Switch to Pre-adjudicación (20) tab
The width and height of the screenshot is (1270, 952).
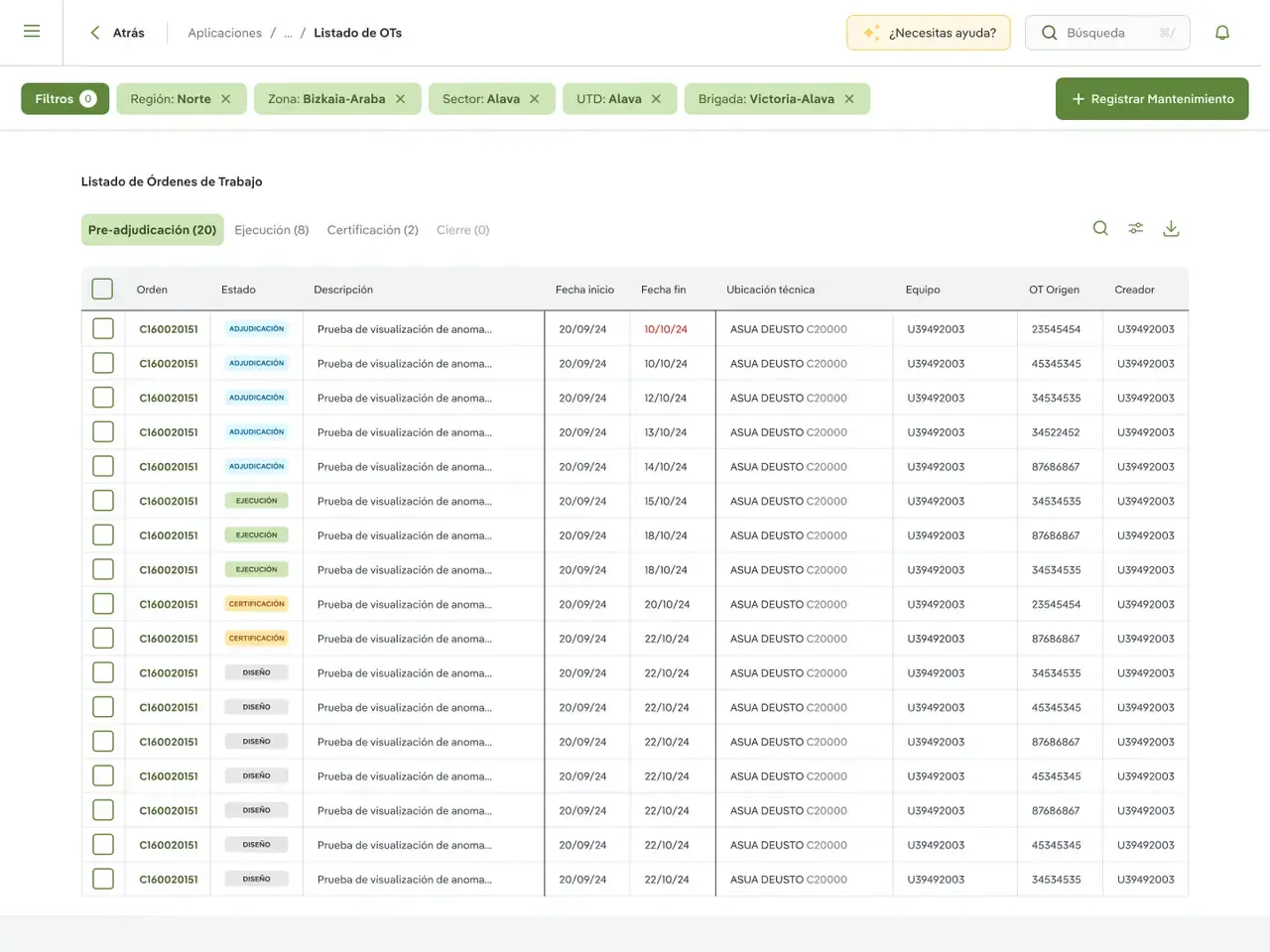[x=152, y=230]
